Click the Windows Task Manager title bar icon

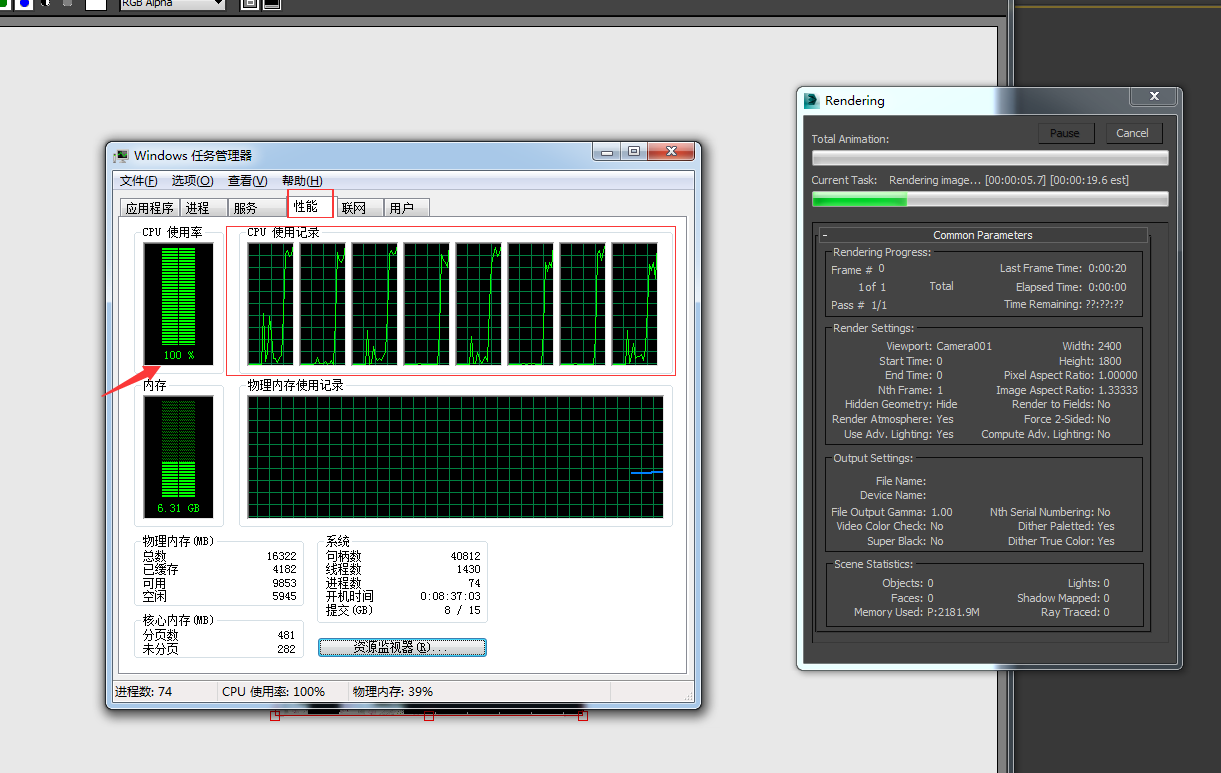coord(121,156)
